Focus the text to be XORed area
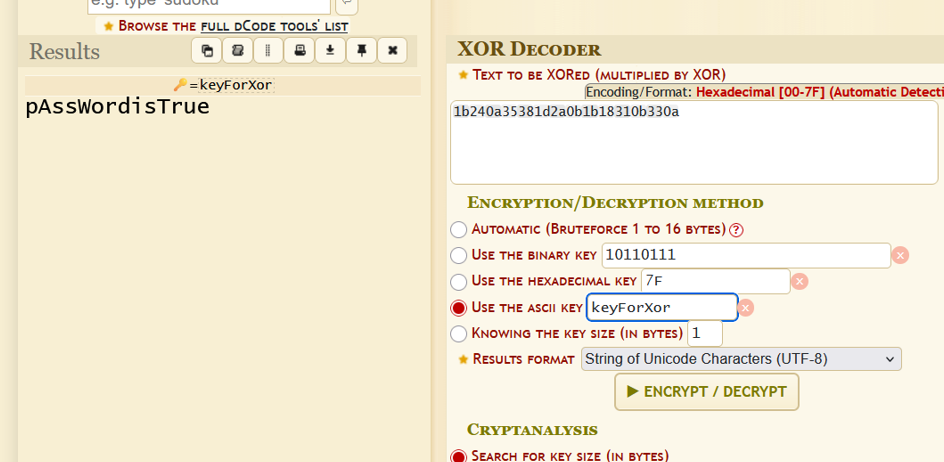This screenshot has width=944, height=462. tap(694, 143)
